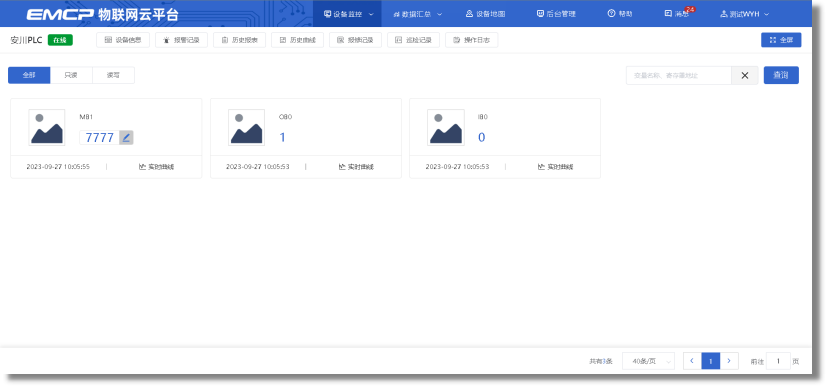The width and height of the screenshot is (826, 387).
Task: Switch to the 读写 filter tab
Action: (x=113, y=75)
